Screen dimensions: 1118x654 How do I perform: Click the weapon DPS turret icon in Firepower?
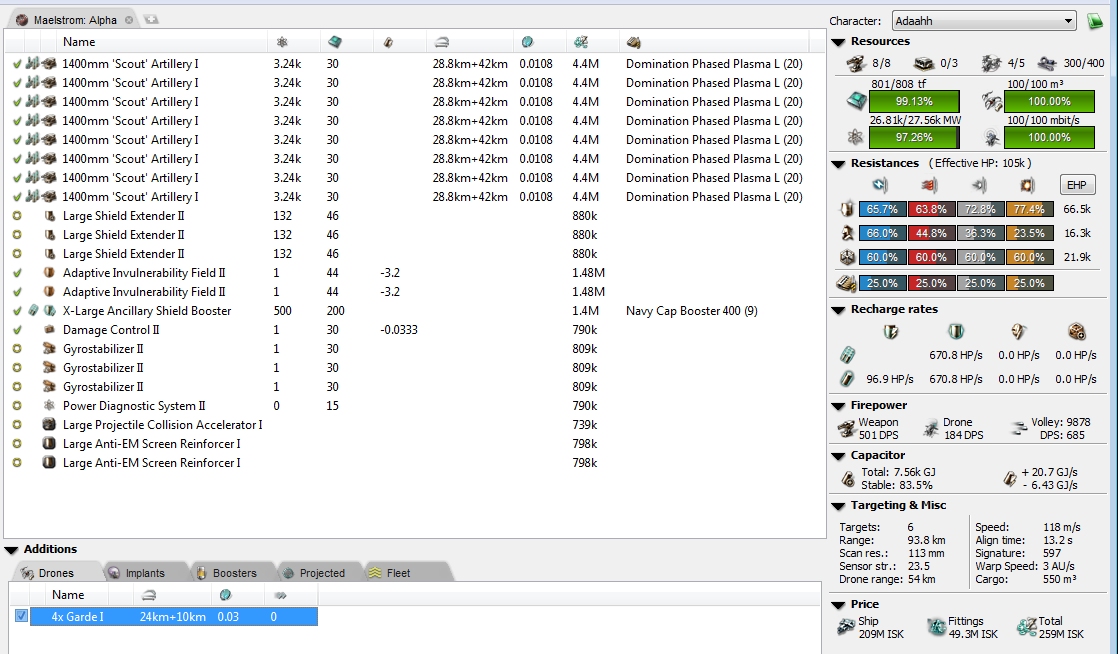pos(846,429)
